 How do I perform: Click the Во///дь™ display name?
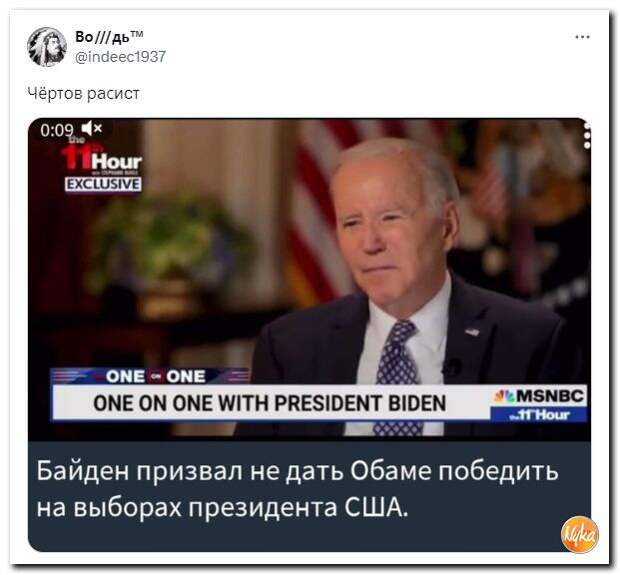coord(109,37)
